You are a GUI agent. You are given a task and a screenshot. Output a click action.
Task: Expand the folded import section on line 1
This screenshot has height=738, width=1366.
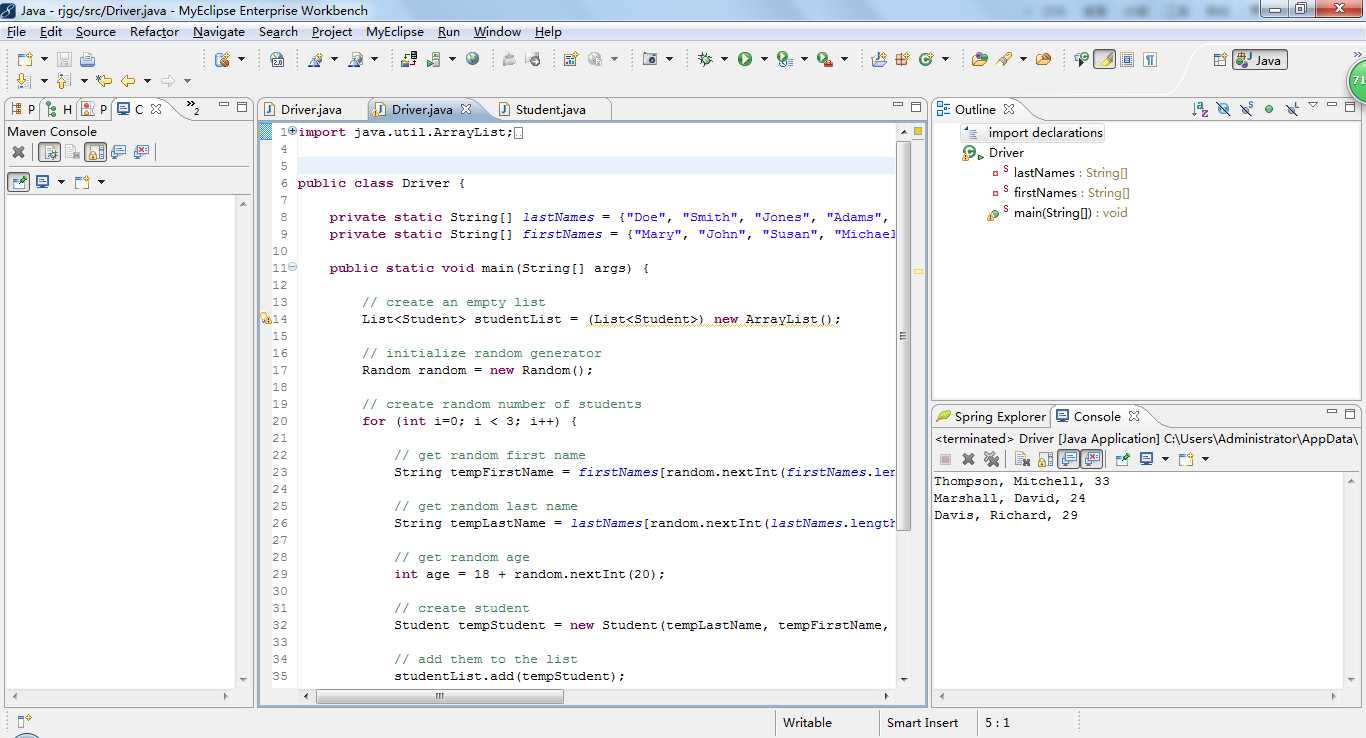click(x=292, y=131)
